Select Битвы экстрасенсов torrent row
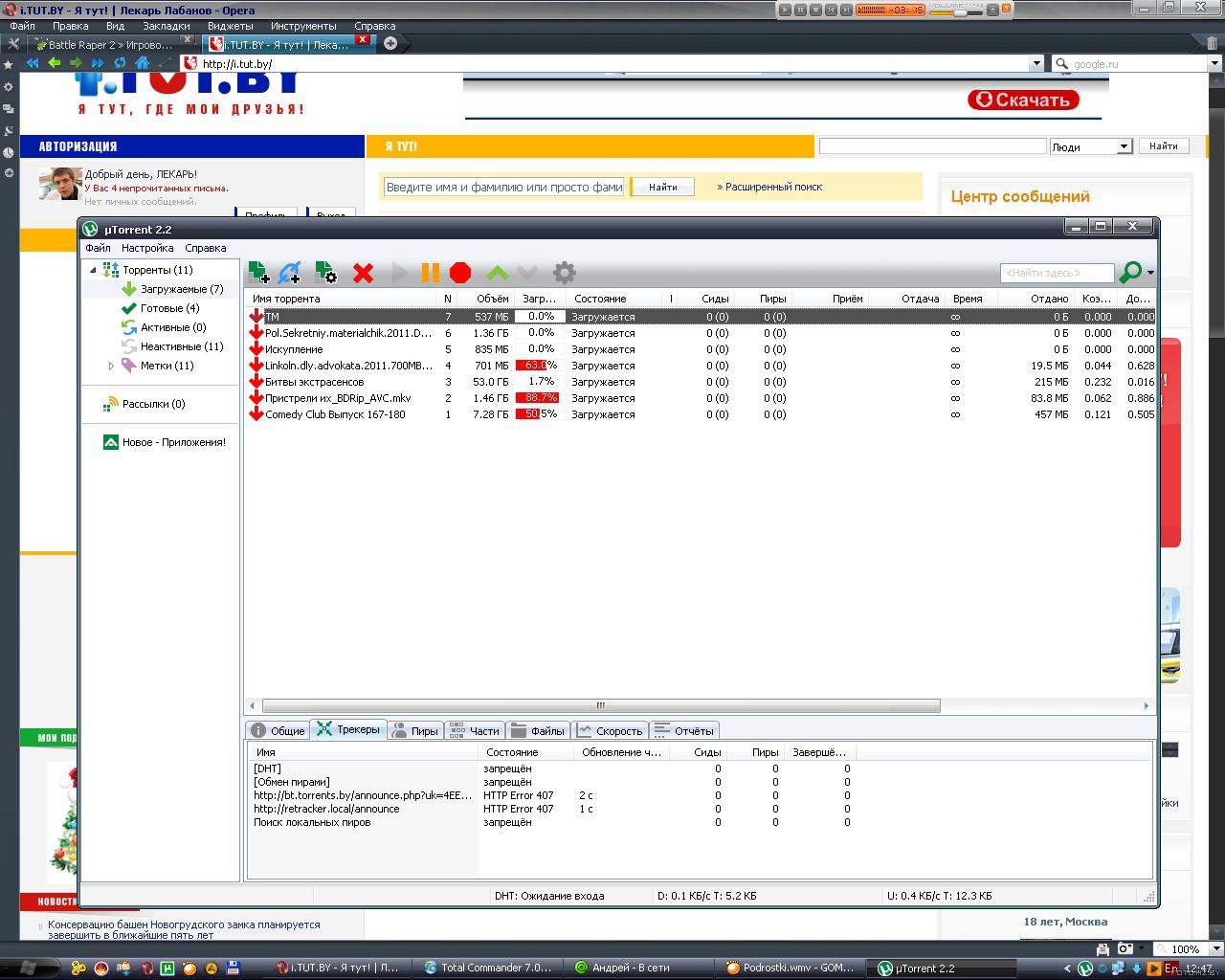The height and width of the screenshot is (980, 1225). [700, 382]
